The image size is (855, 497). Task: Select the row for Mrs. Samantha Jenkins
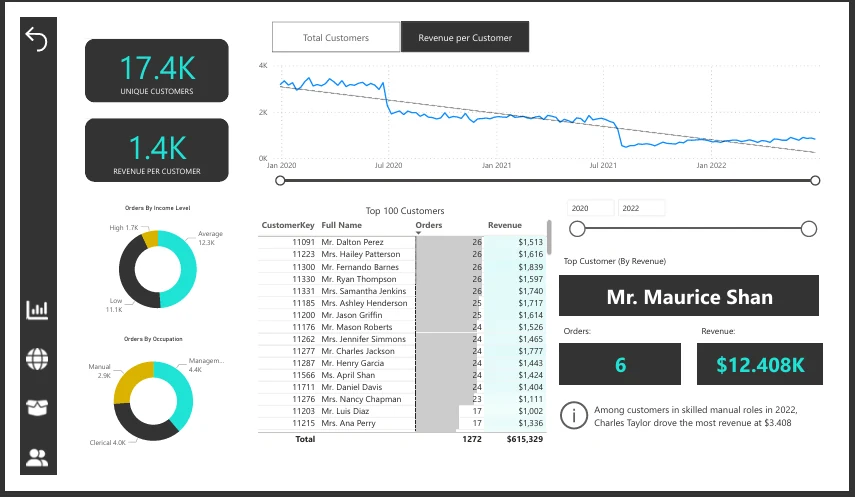click(x=402, y=291)
